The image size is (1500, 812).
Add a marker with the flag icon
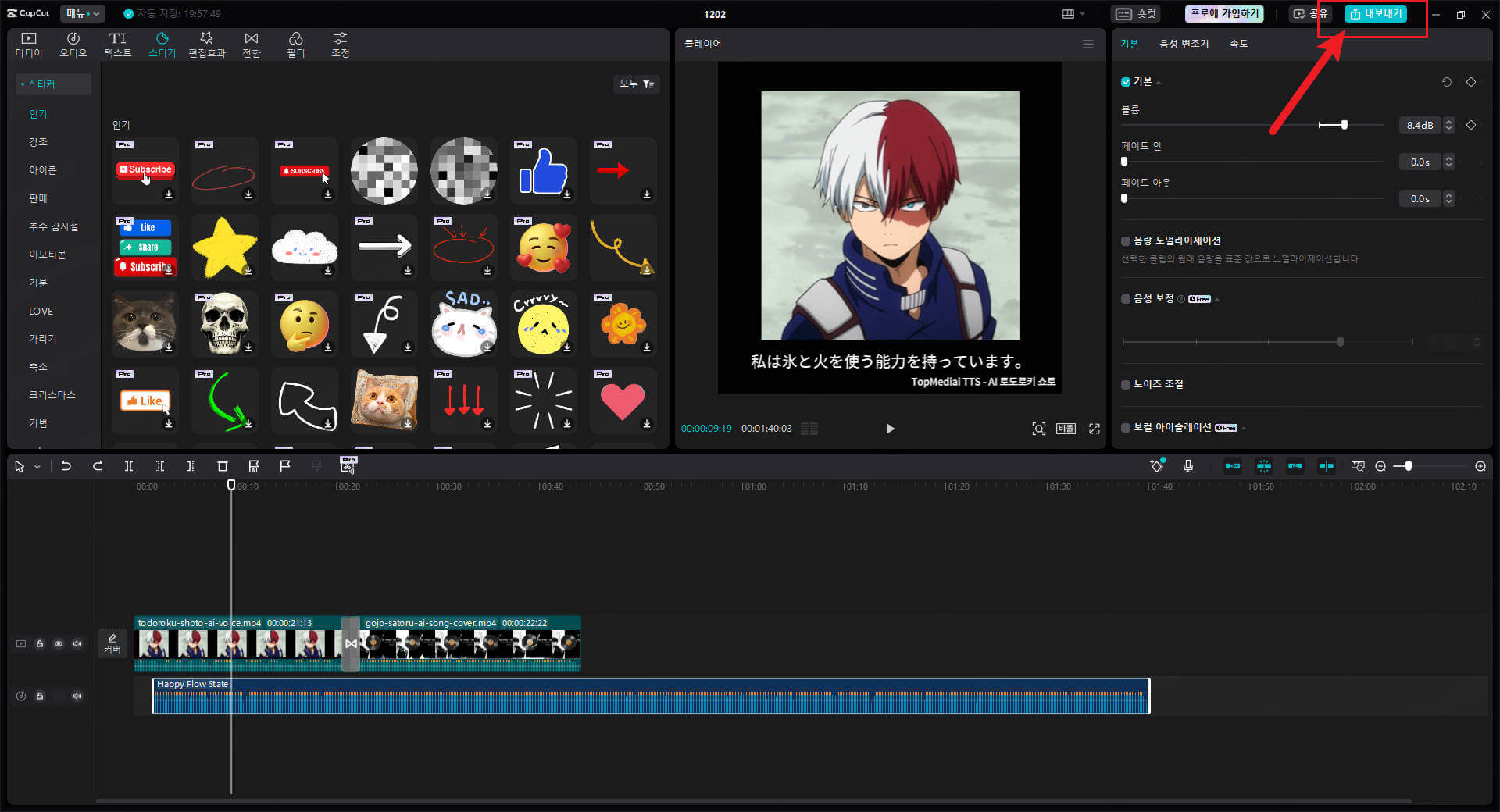click(x=285, y=466)
